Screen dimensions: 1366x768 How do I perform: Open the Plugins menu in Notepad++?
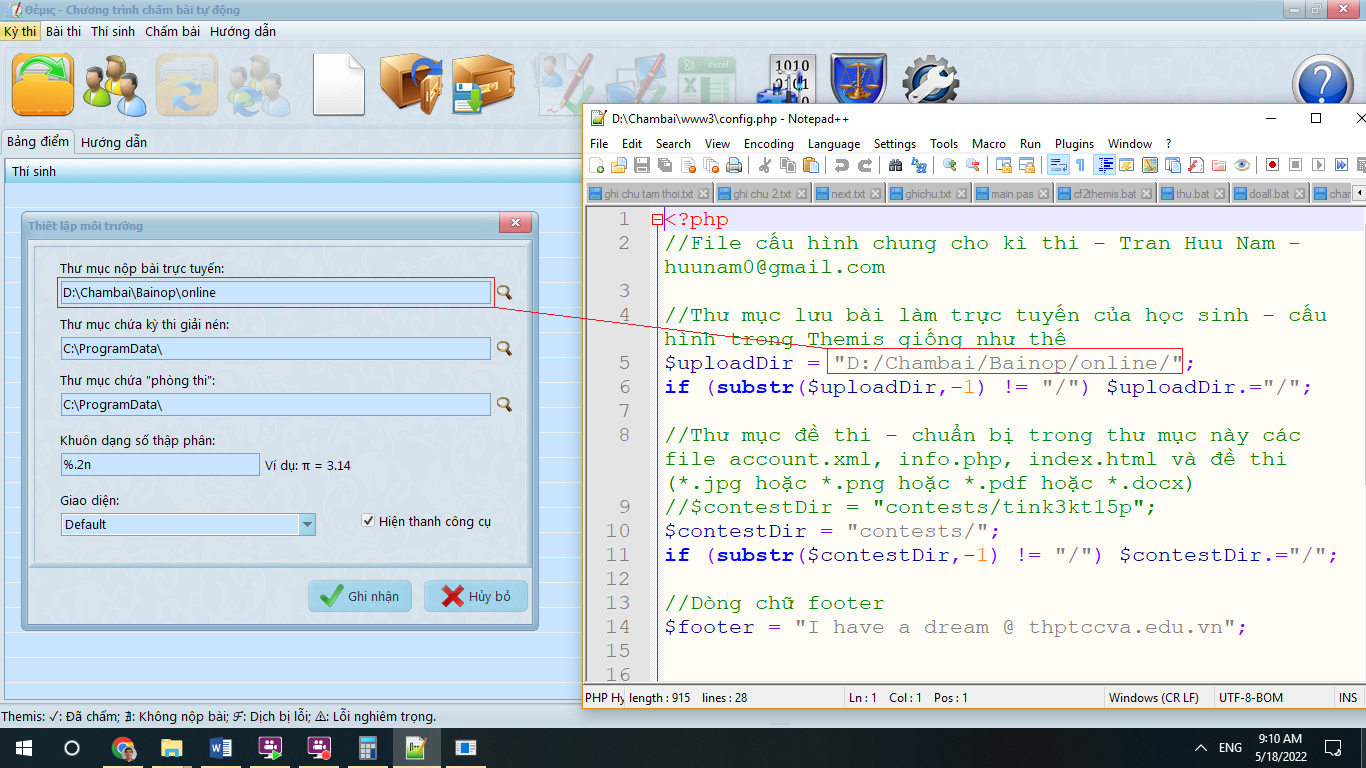point(1074,144)
